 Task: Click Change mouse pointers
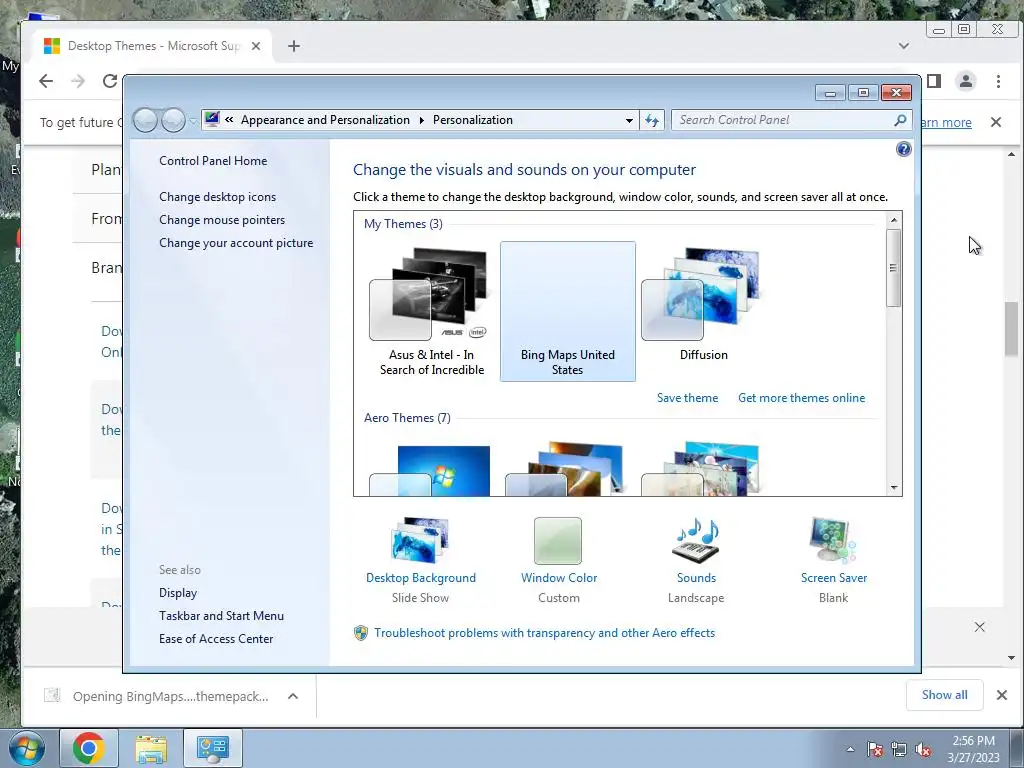[222, 219]
